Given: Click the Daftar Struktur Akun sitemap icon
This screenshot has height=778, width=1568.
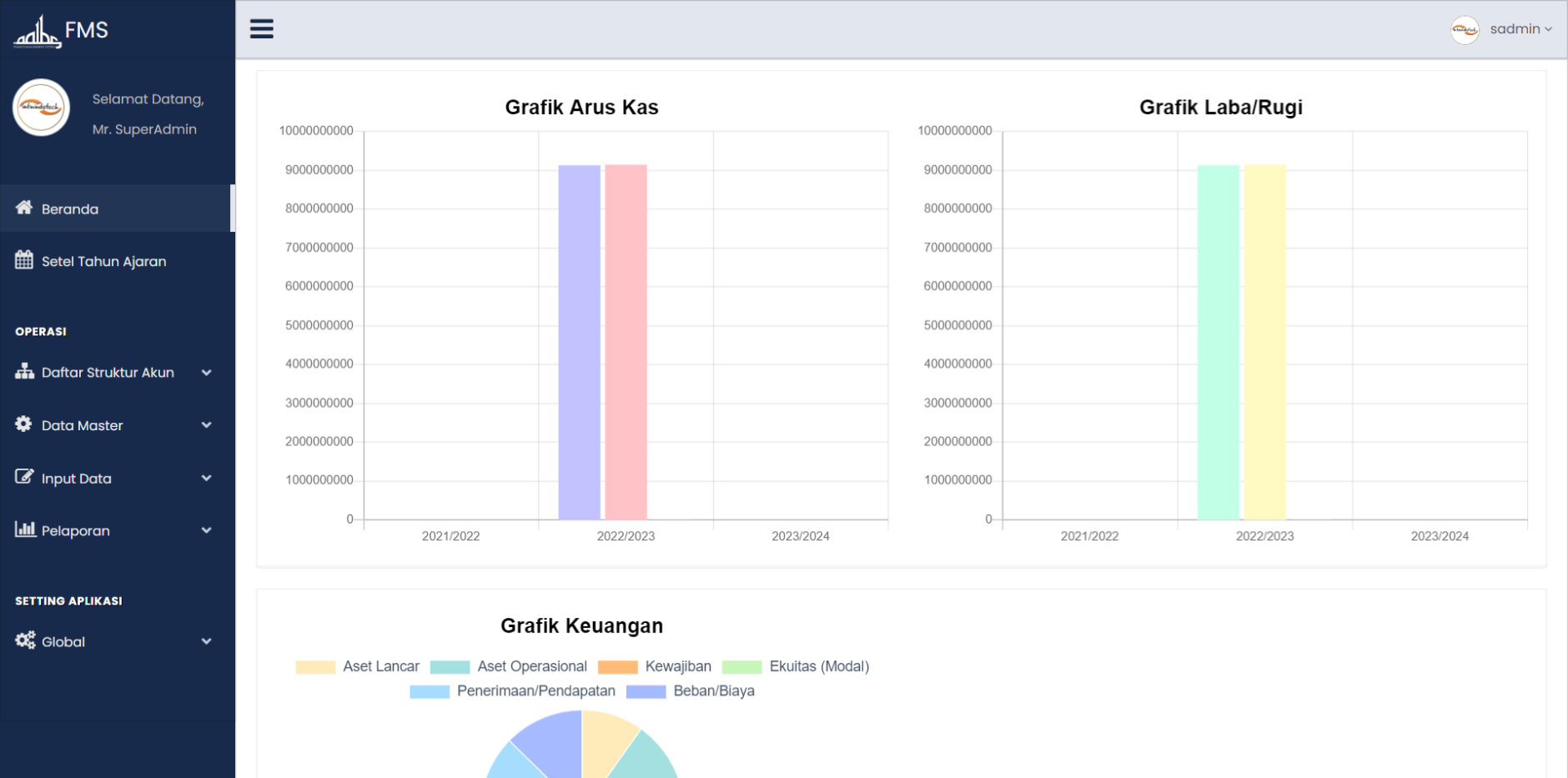Looking at the screenshot, I should [24, 371].
